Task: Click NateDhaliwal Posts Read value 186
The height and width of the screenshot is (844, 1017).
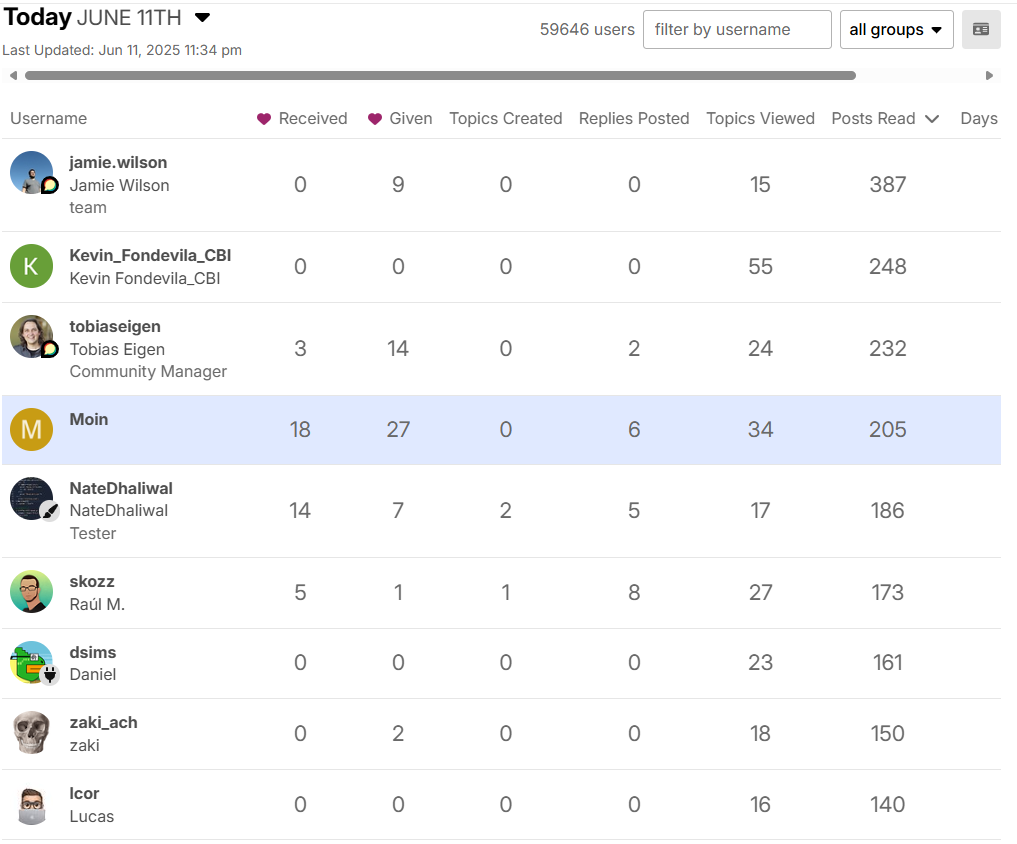Action: tap(887, 511)
